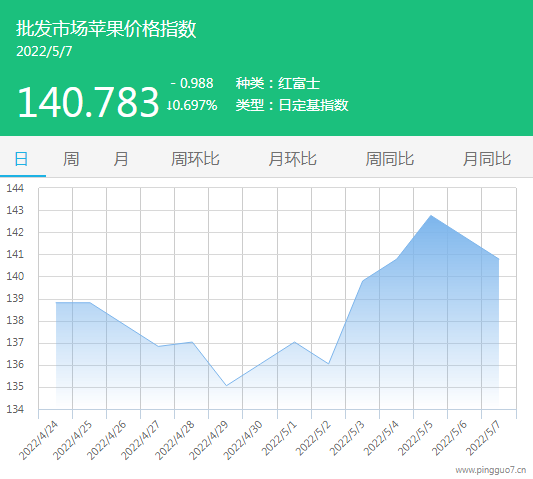Switch to the 周 weekly tab
The height and width of the screenshot is (479, 533).
click(x=71, y=159)
